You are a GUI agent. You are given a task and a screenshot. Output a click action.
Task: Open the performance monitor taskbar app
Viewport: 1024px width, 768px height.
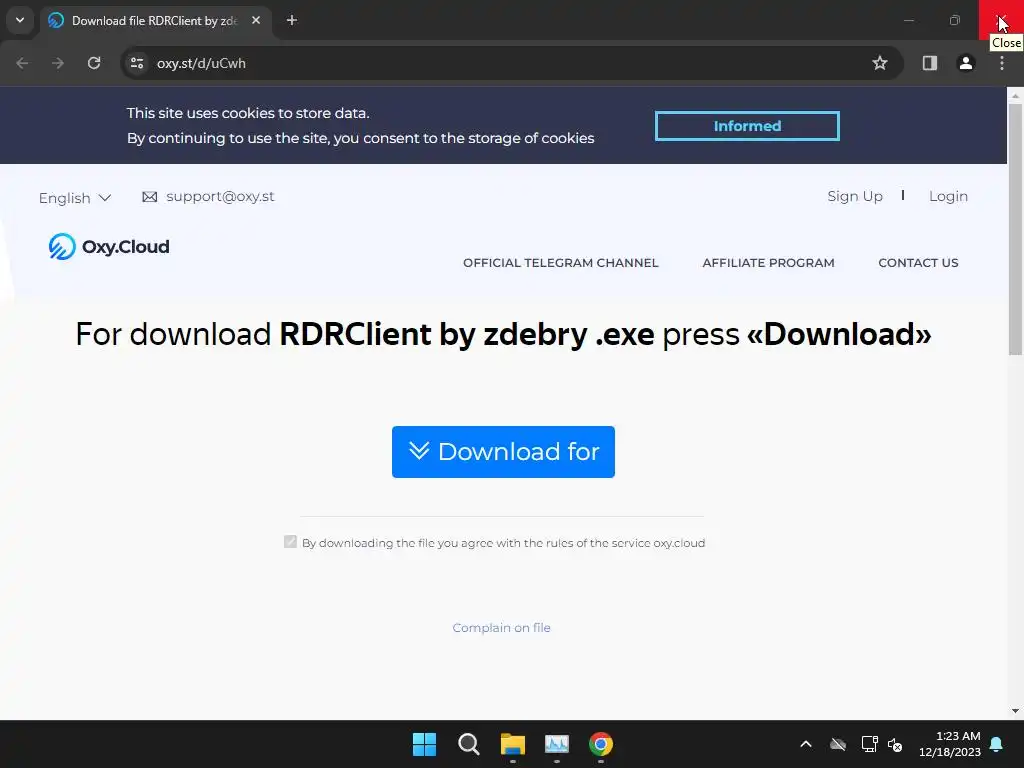click(557, 744)
